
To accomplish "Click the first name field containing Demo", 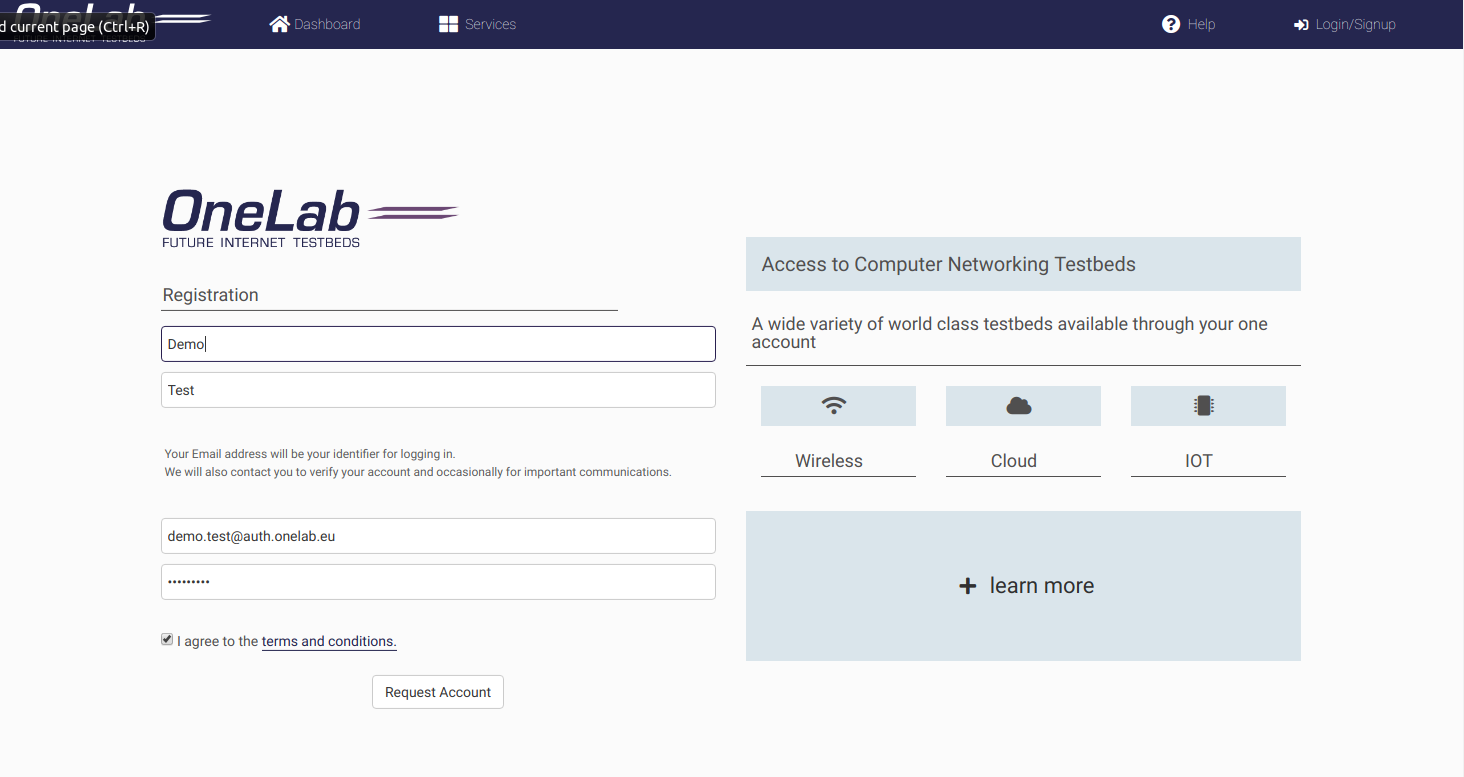I will click(x=438, y=344).
